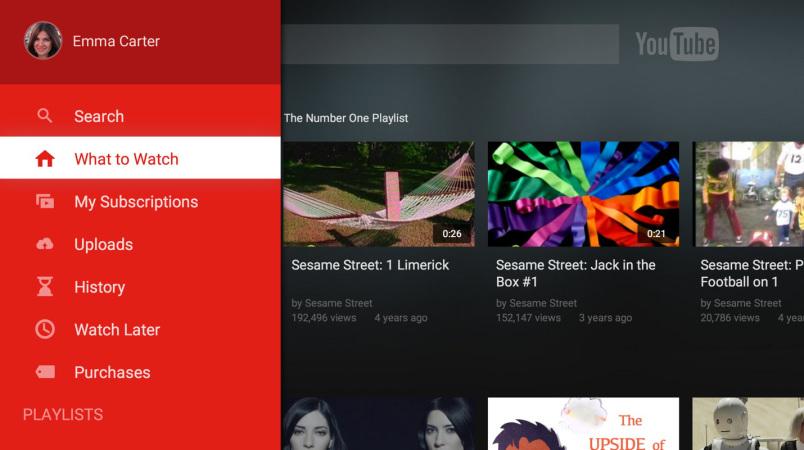
Task: Click the History hourglass icon
Action: point(45,287)
